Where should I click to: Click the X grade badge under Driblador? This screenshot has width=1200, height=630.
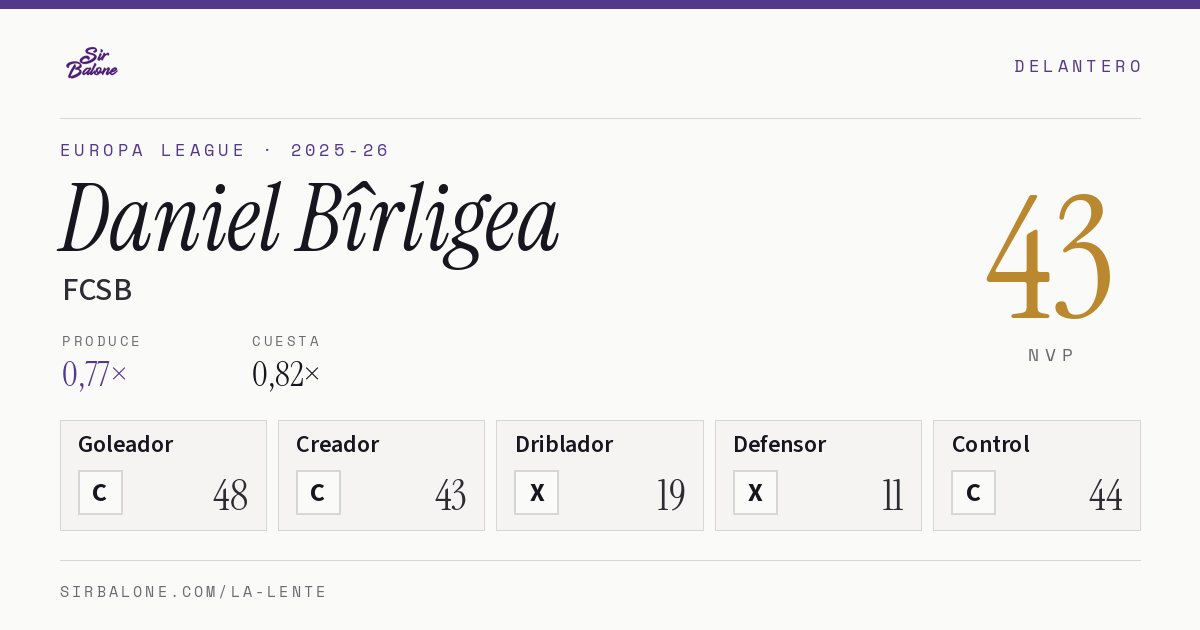coord(537,493)
